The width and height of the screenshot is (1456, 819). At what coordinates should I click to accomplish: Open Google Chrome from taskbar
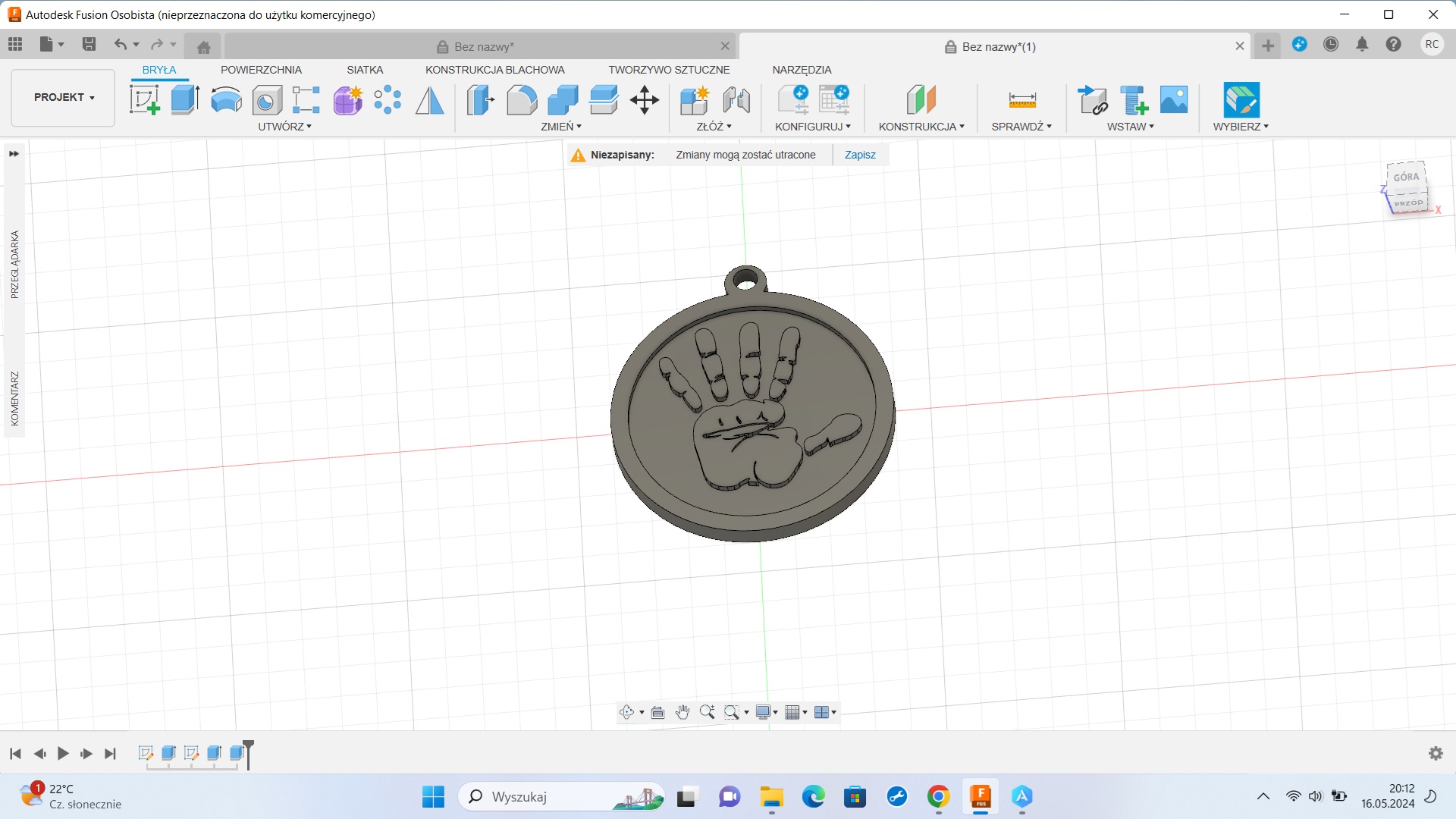click(x=938, y=796)
